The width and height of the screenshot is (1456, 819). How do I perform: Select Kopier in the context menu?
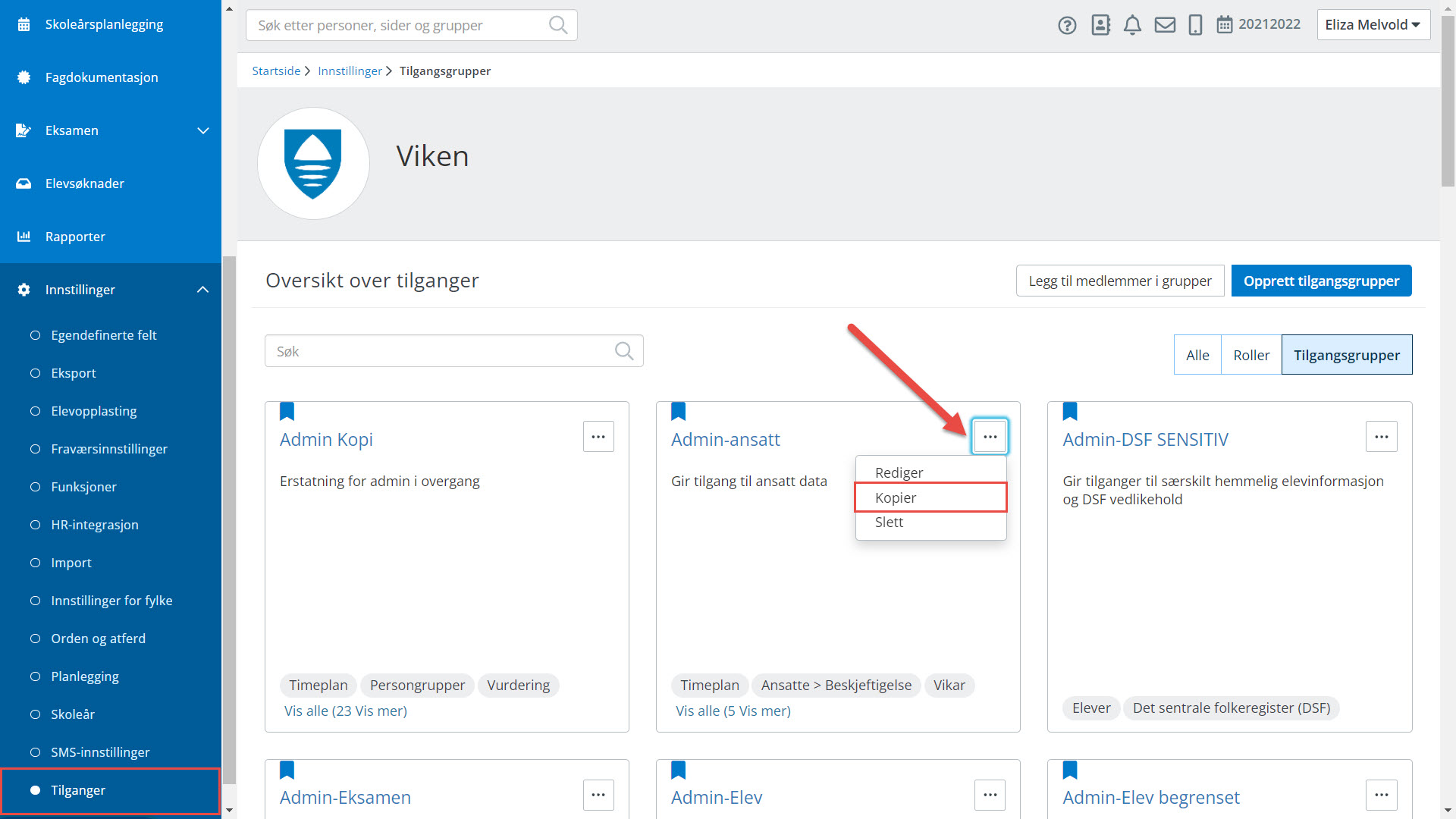[x=930, y=497]
